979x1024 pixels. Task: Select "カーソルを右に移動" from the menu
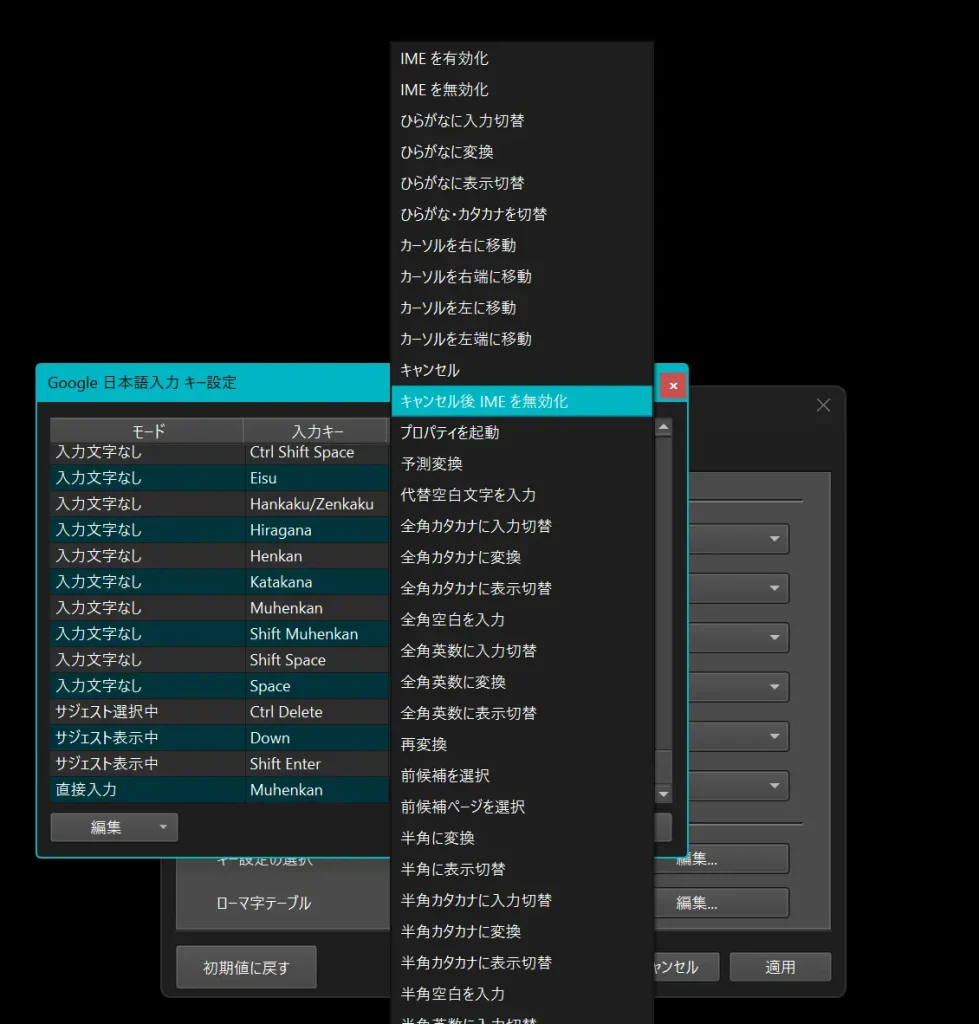[x=522, y=246]
